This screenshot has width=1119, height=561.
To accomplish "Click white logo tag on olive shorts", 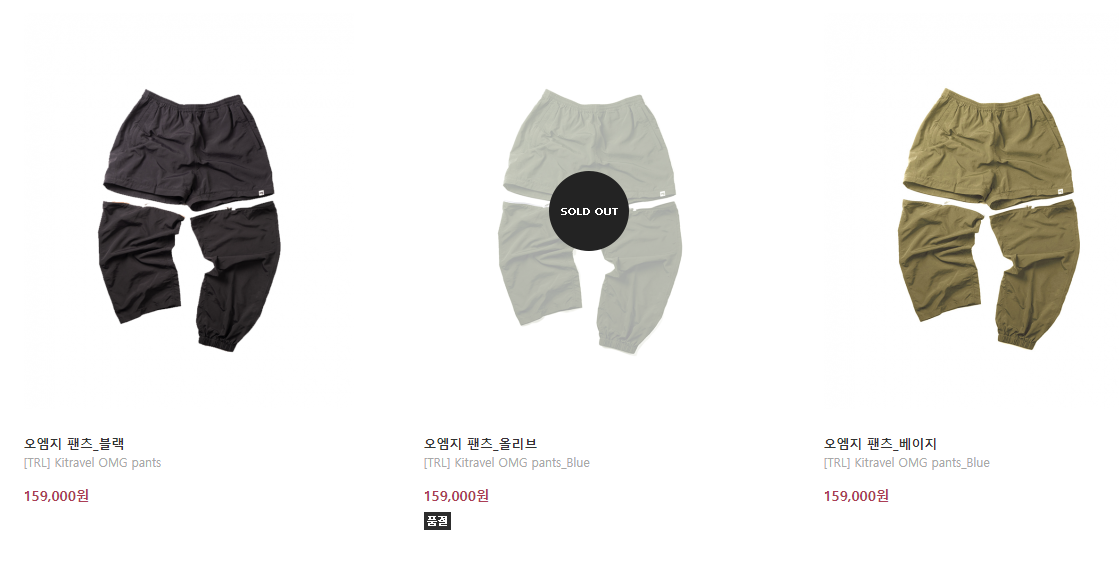I will [662, 191].
